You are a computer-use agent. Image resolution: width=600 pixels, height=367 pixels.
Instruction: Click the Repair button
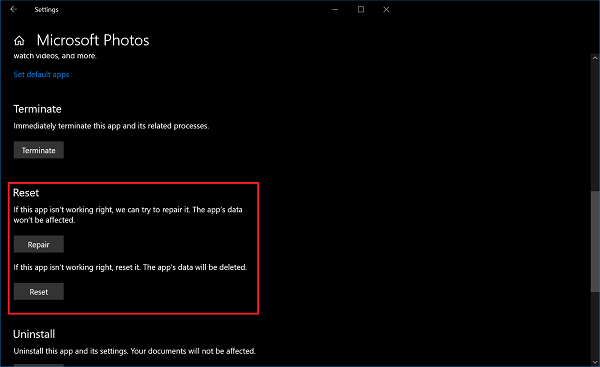pos(39,245)
